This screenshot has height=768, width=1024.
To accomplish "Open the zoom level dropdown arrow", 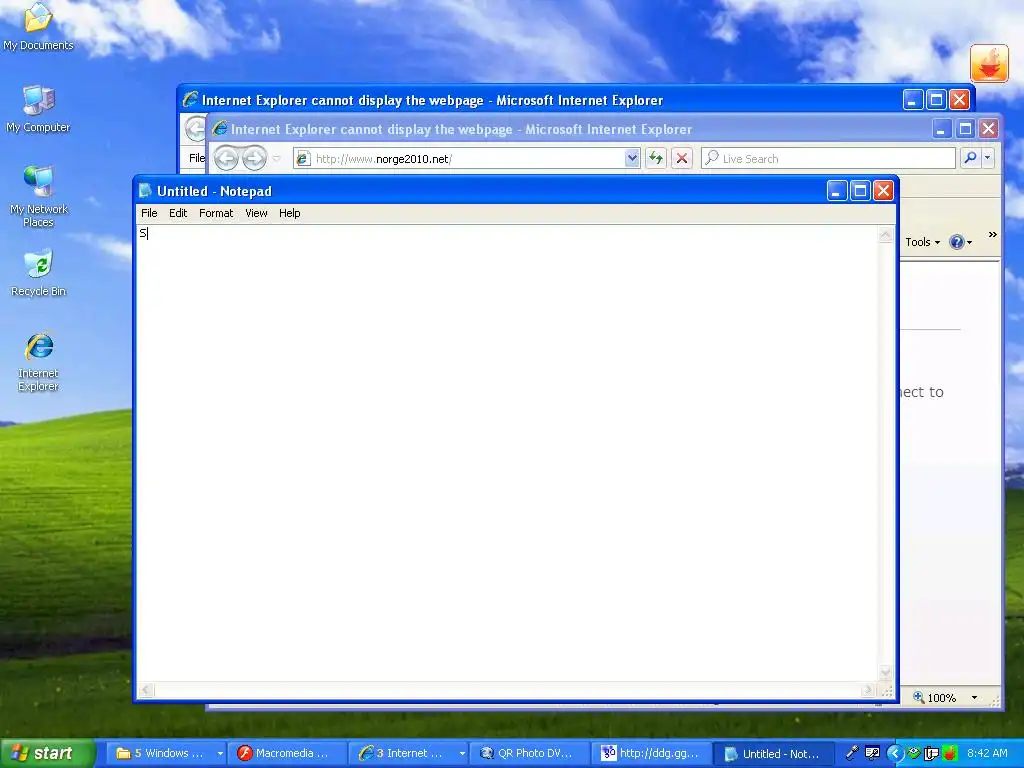I will pos(974,697).
